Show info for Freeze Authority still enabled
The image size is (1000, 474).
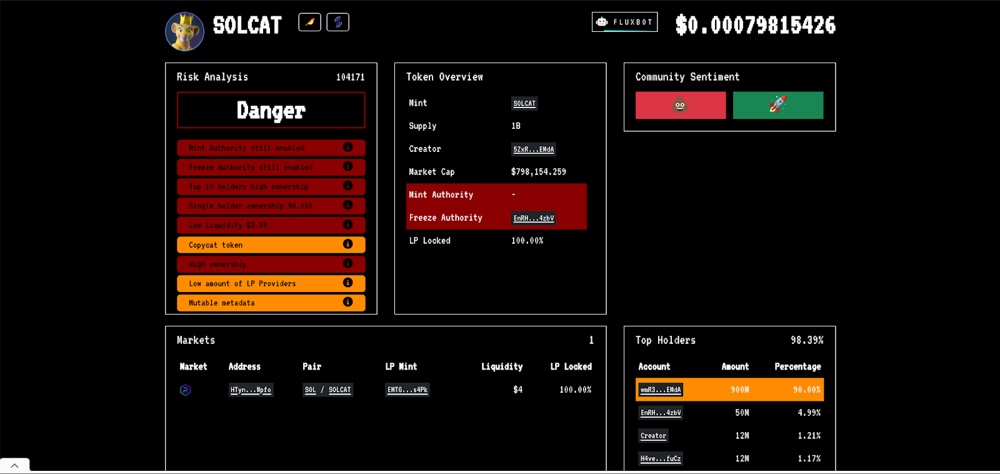coord(348,167)
